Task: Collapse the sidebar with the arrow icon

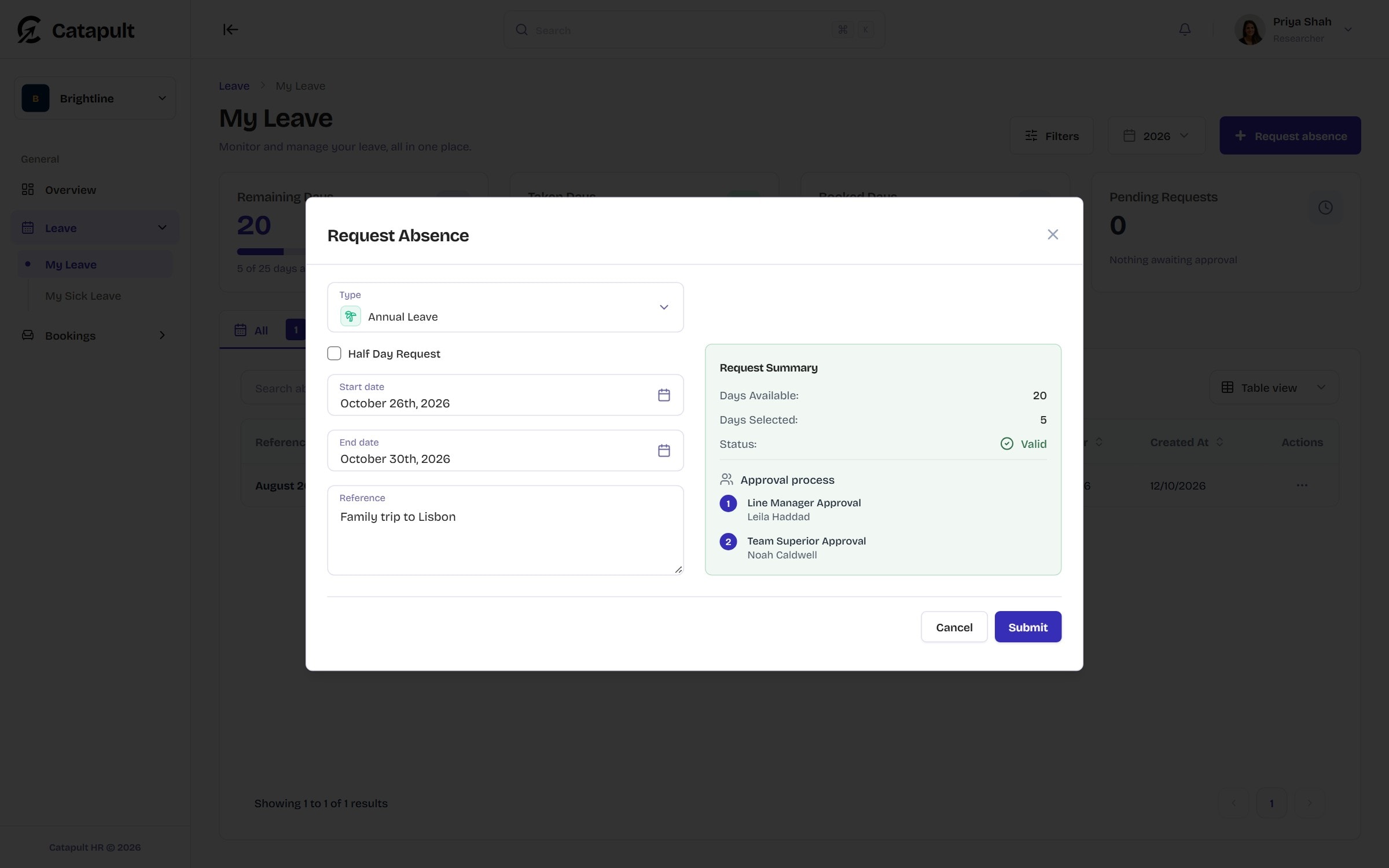Action: click(230, 30)
